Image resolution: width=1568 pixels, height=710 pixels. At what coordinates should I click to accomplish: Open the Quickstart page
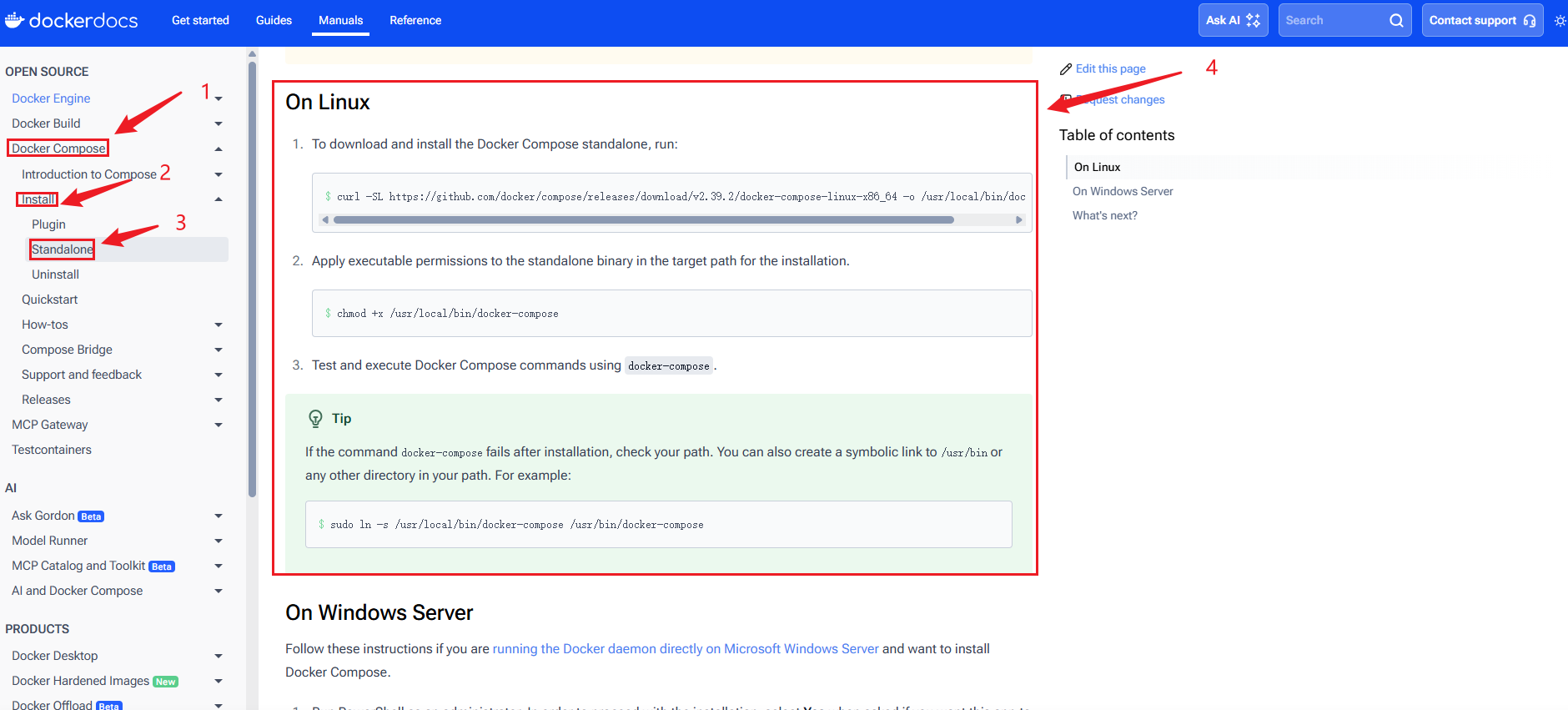pos(49,300)
